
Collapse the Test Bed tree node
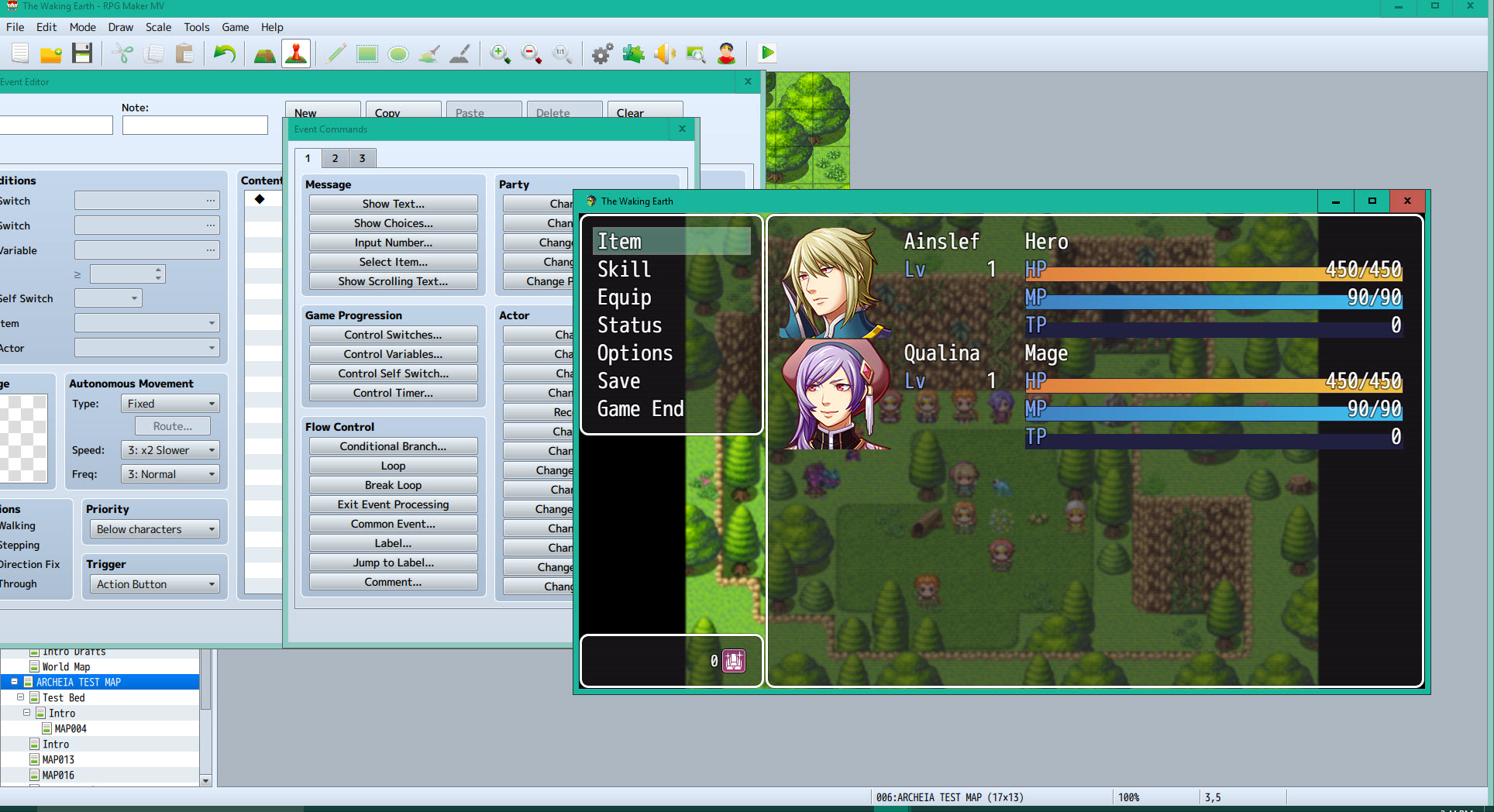[x=20, y=697]
